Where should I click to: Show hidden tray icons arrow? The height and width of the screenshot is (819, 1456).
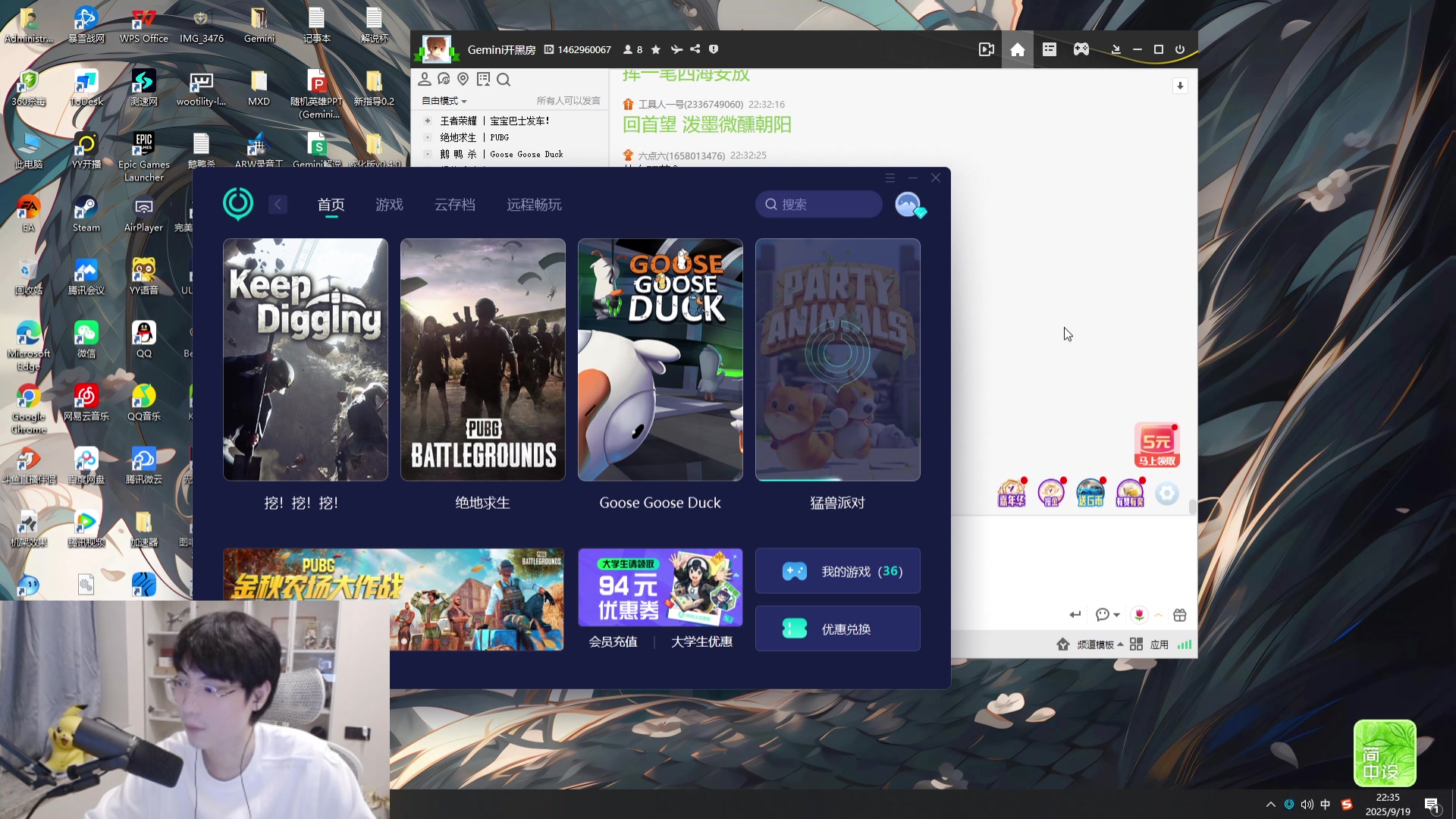point(1271,805)
